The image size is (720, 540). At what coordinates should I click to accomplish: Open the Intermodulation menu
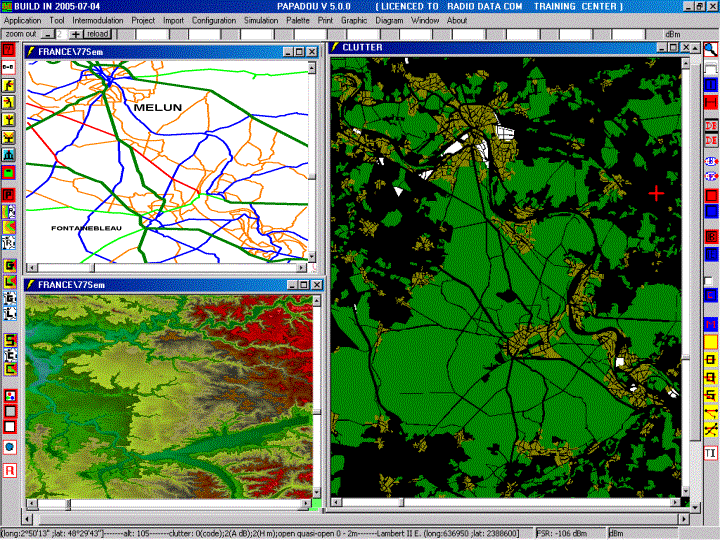pos(98,20)
